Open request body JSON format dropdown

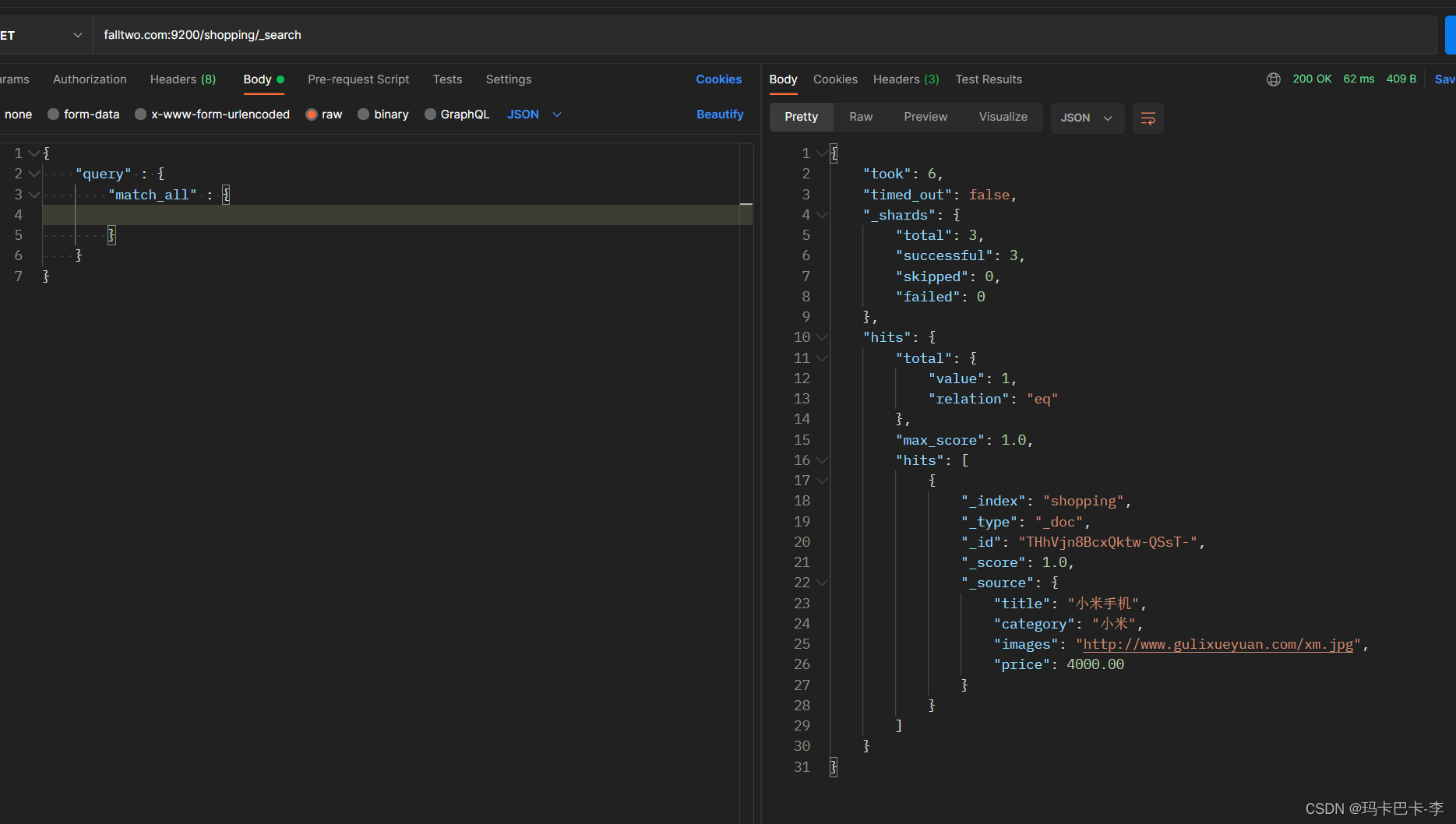tap(534, 114)
